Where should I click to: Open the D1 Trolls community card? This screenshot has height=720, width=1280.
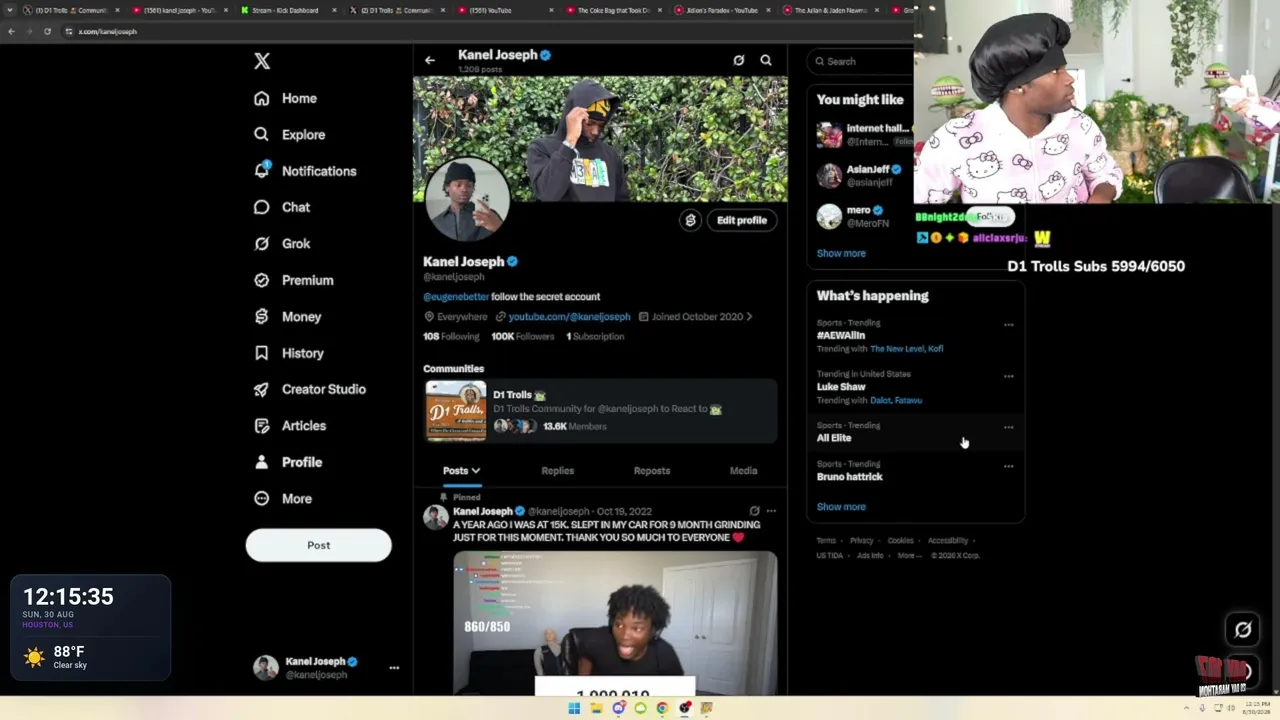coord(600,410)
